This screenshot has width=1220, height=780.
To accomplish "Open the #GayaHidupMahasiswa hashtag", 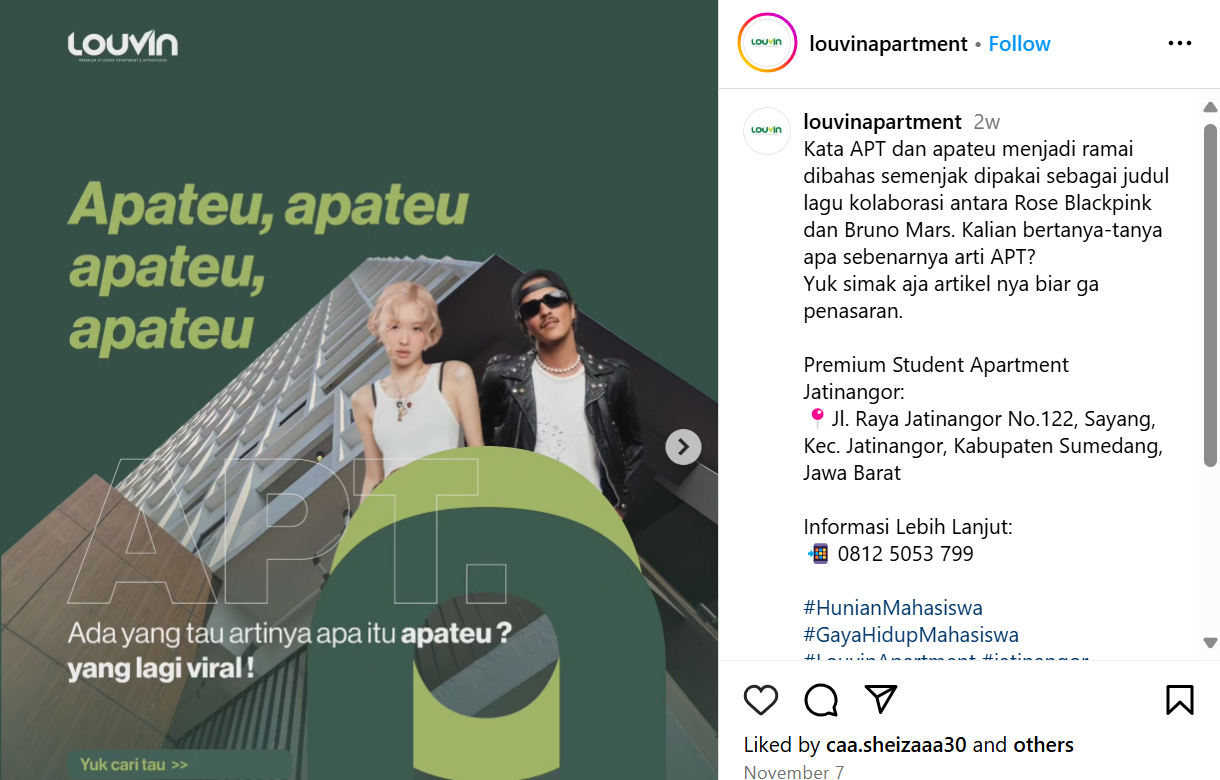I will [911, 635].
